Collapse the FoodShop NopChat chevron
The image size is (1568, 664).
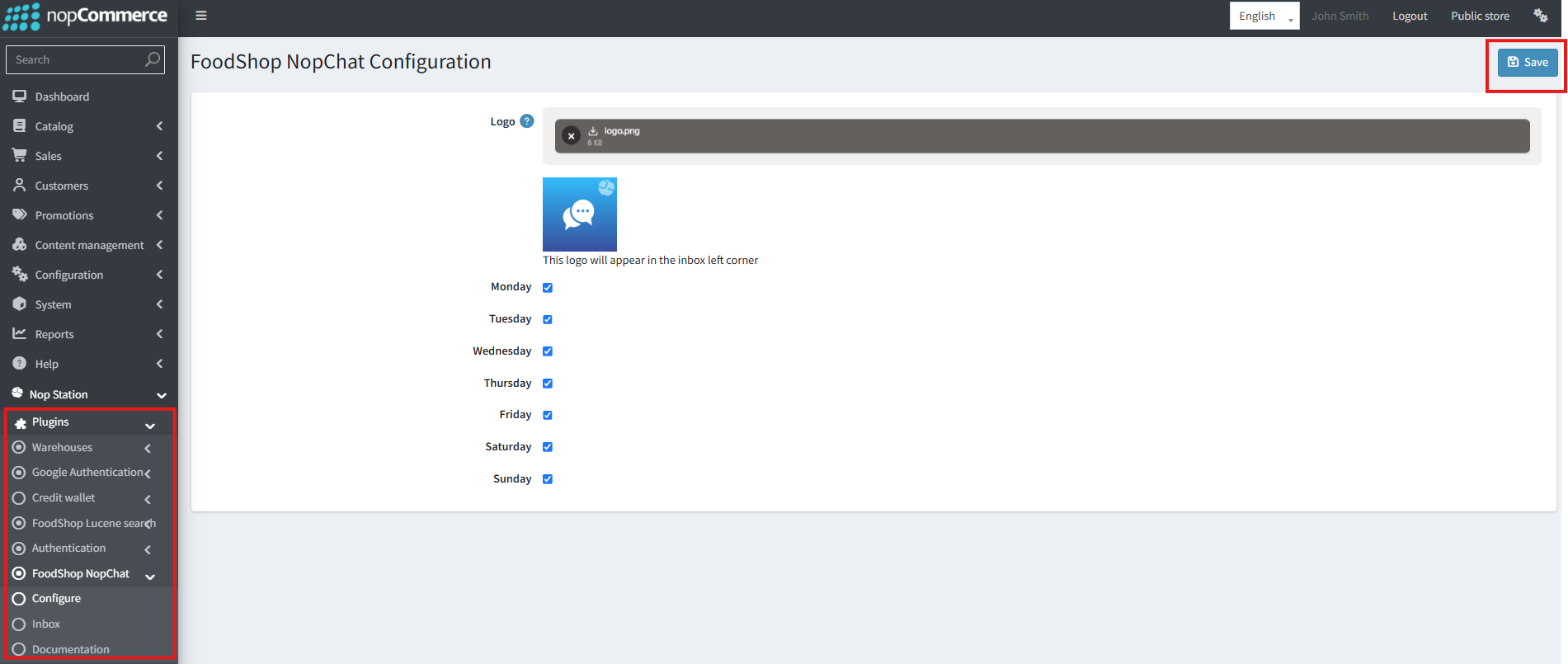click(150, 577)
